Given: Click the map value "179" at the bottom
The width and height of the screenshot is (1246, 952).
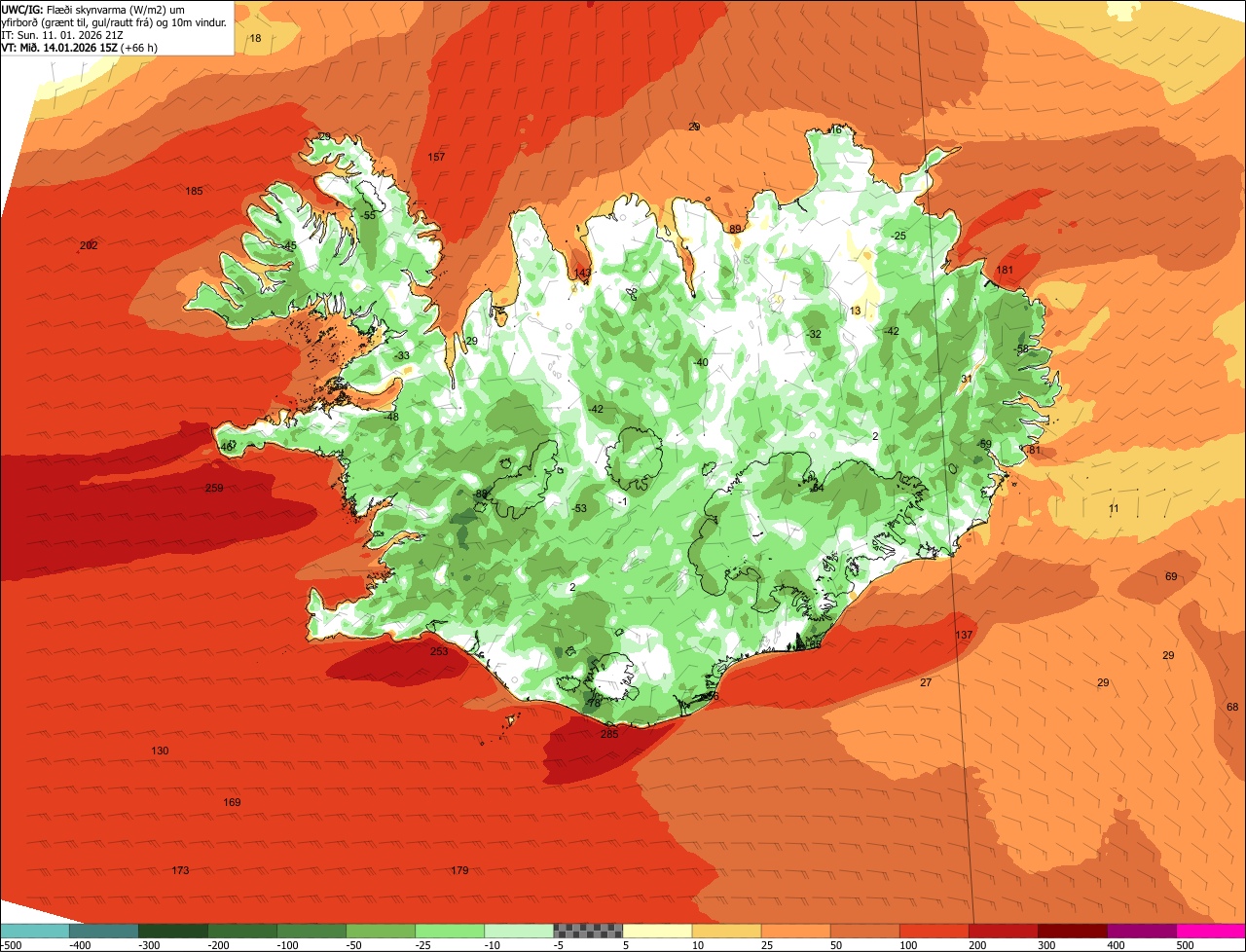Looking at the screenshot, I should (x=459, y=870).
